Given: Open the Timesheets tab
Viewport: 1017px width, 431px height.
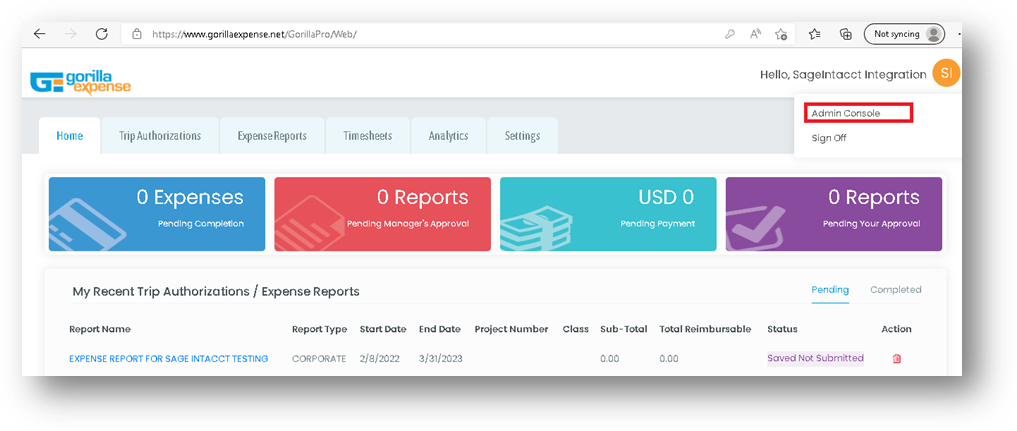Looking at the screenshot, I should [368, 135].
